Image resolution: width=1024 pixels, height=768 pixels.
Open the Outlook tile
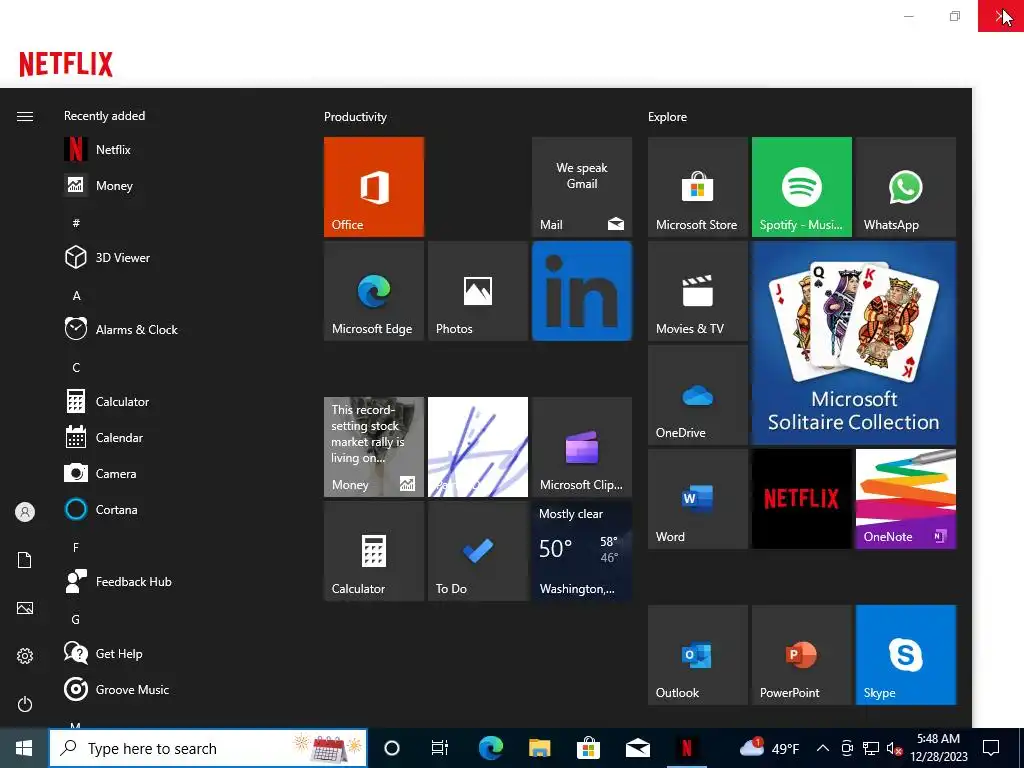(697, 654)
